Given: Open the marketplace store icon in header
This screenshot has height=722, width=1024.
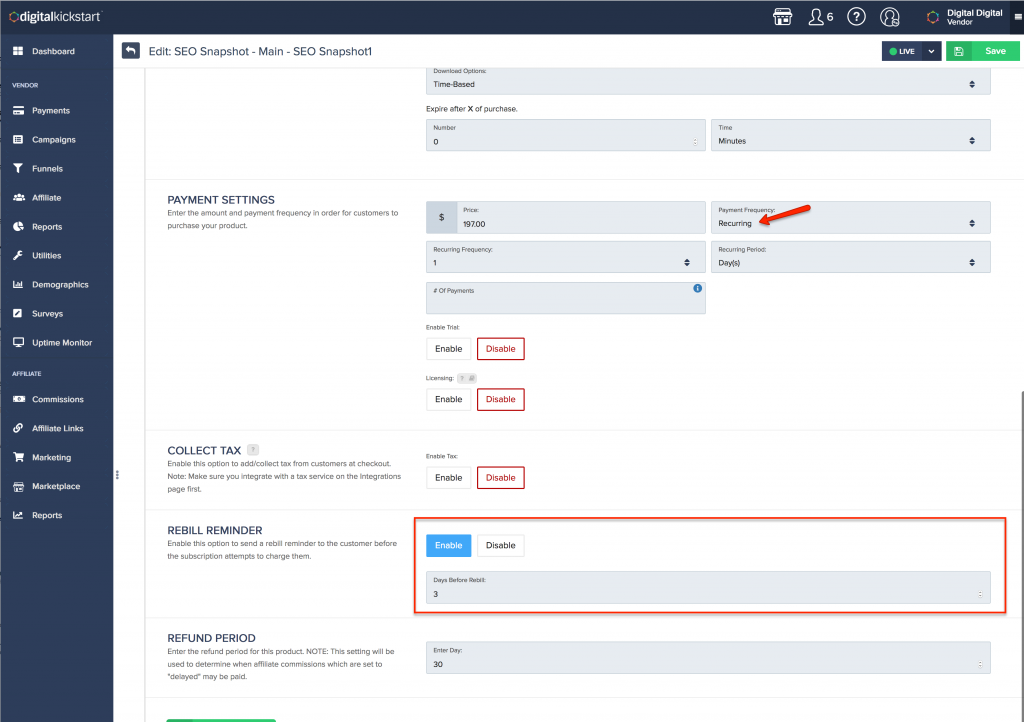Looking at the screenshot, I should 782,17.
